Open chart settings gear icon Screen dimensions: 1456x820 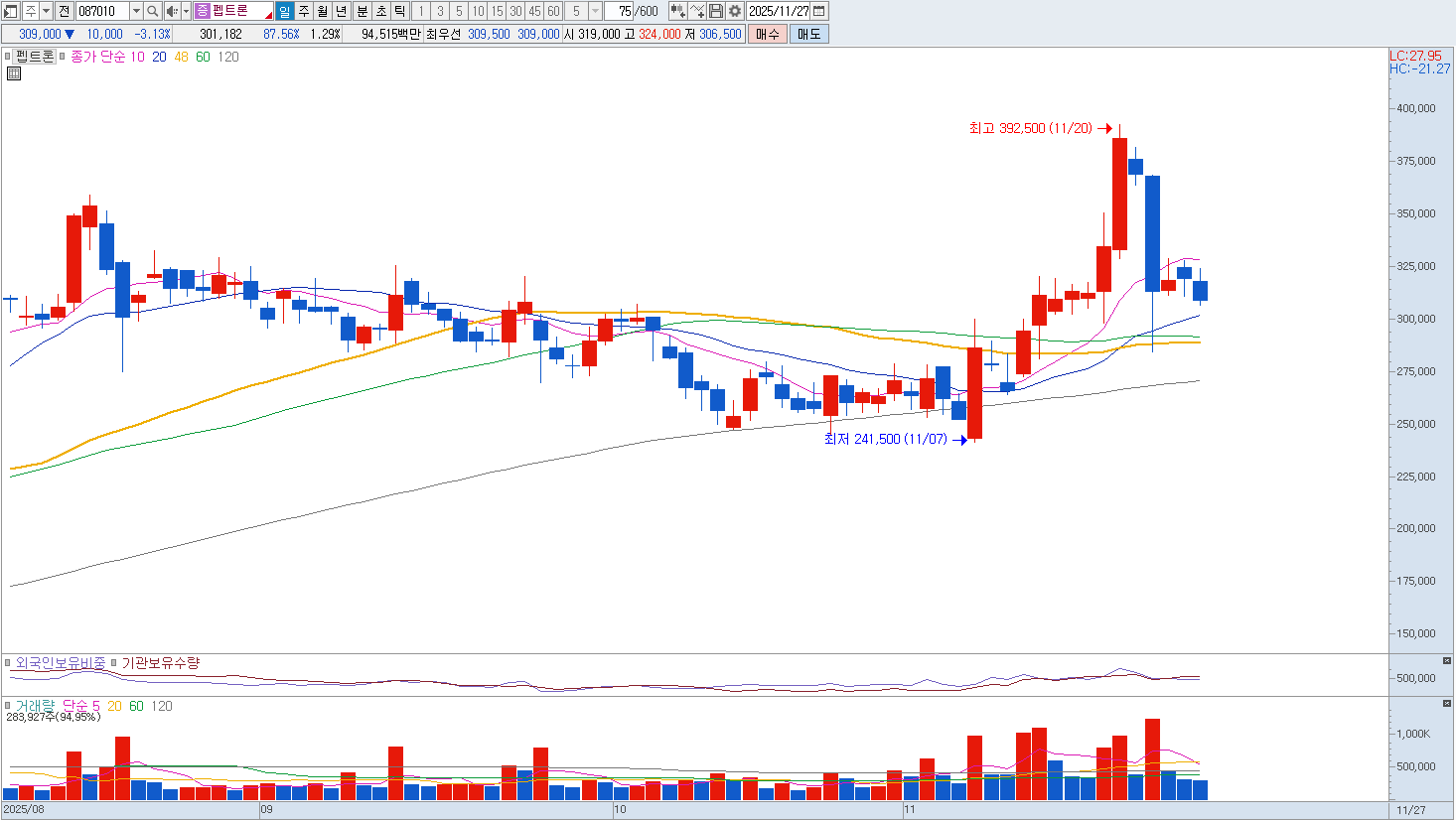pyautogui.click(x=735, y=11)
